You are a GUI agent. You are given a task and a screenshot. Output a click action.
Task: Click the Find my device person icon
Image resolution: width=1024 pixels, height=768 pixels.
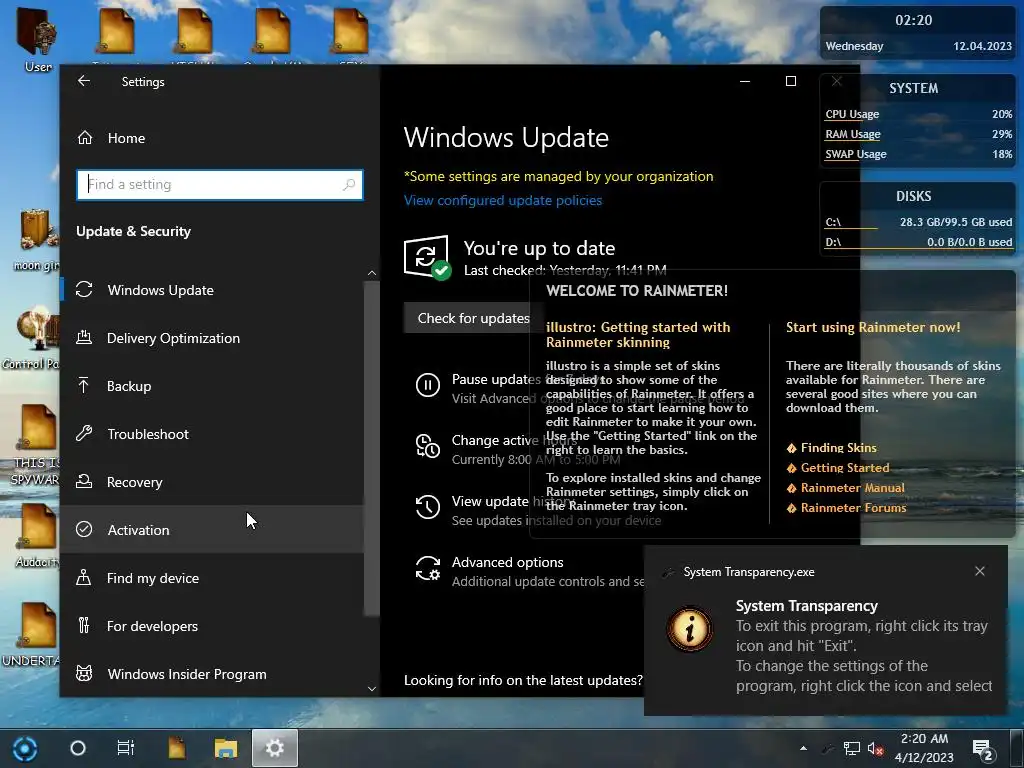[84, 577]
